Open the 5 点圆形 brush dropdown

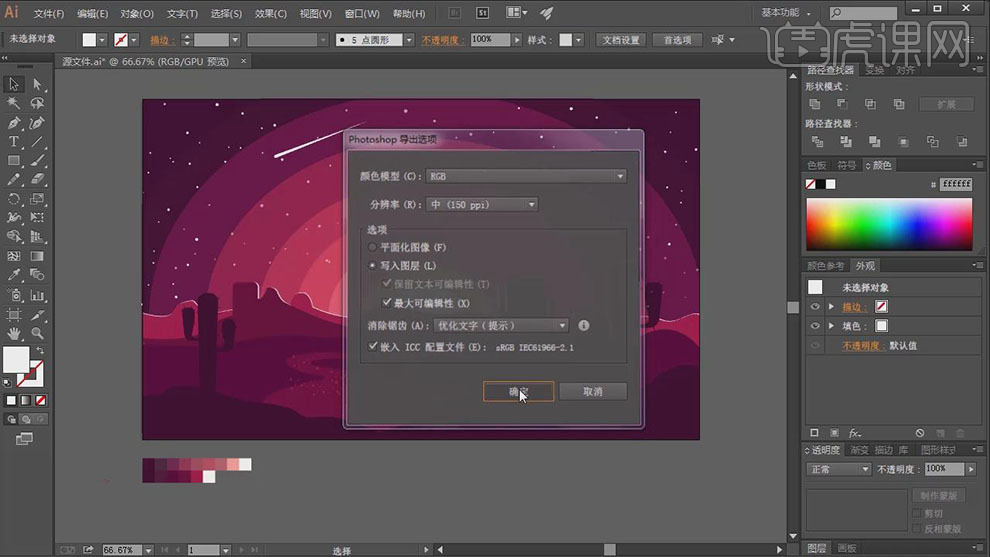point(409,40)
